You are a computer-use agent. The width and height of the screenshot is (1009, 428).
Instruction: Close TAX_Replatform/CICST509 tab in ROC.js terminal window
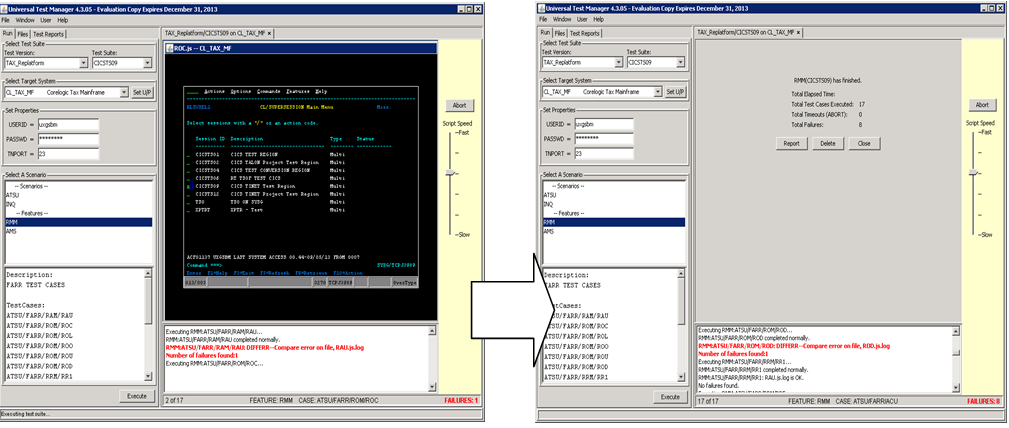tap(270, 33)
